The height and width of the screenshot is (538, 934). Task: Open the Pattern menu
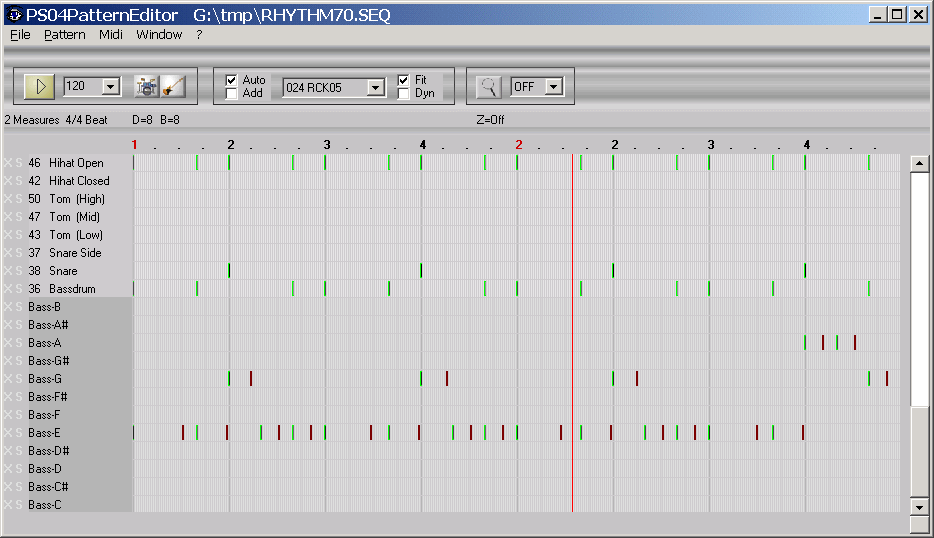pos(64,35)
